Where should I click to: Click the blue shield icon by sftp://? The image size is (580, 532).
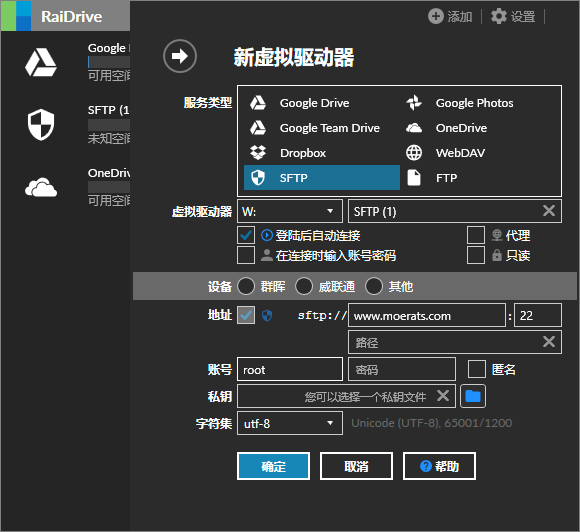point(267,316)
